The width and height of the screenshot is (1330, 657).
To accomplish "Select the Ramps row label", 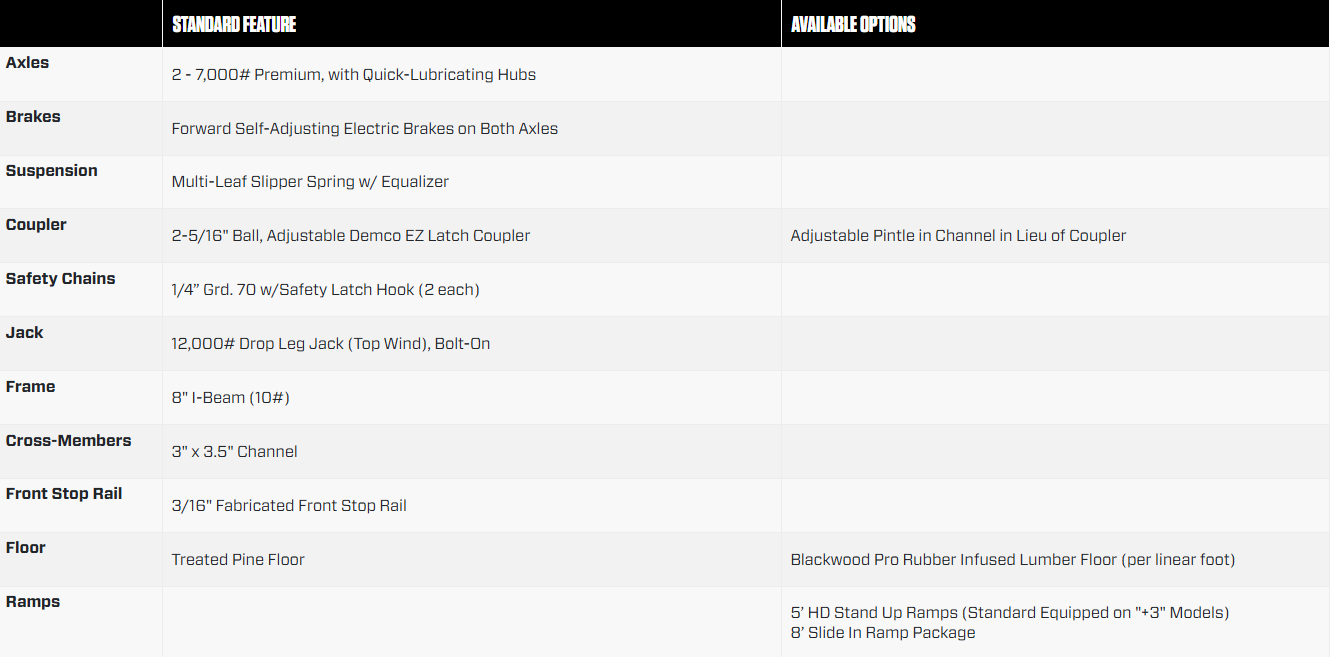I will [x=33, y=602].
